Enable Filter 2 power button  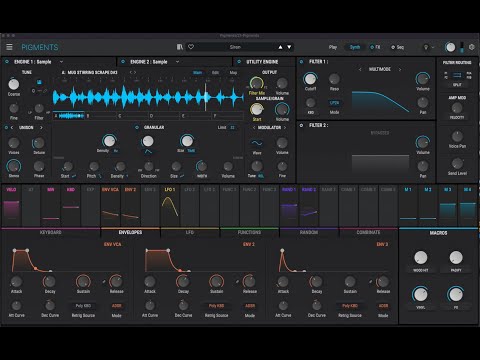[x=302, y=125]
